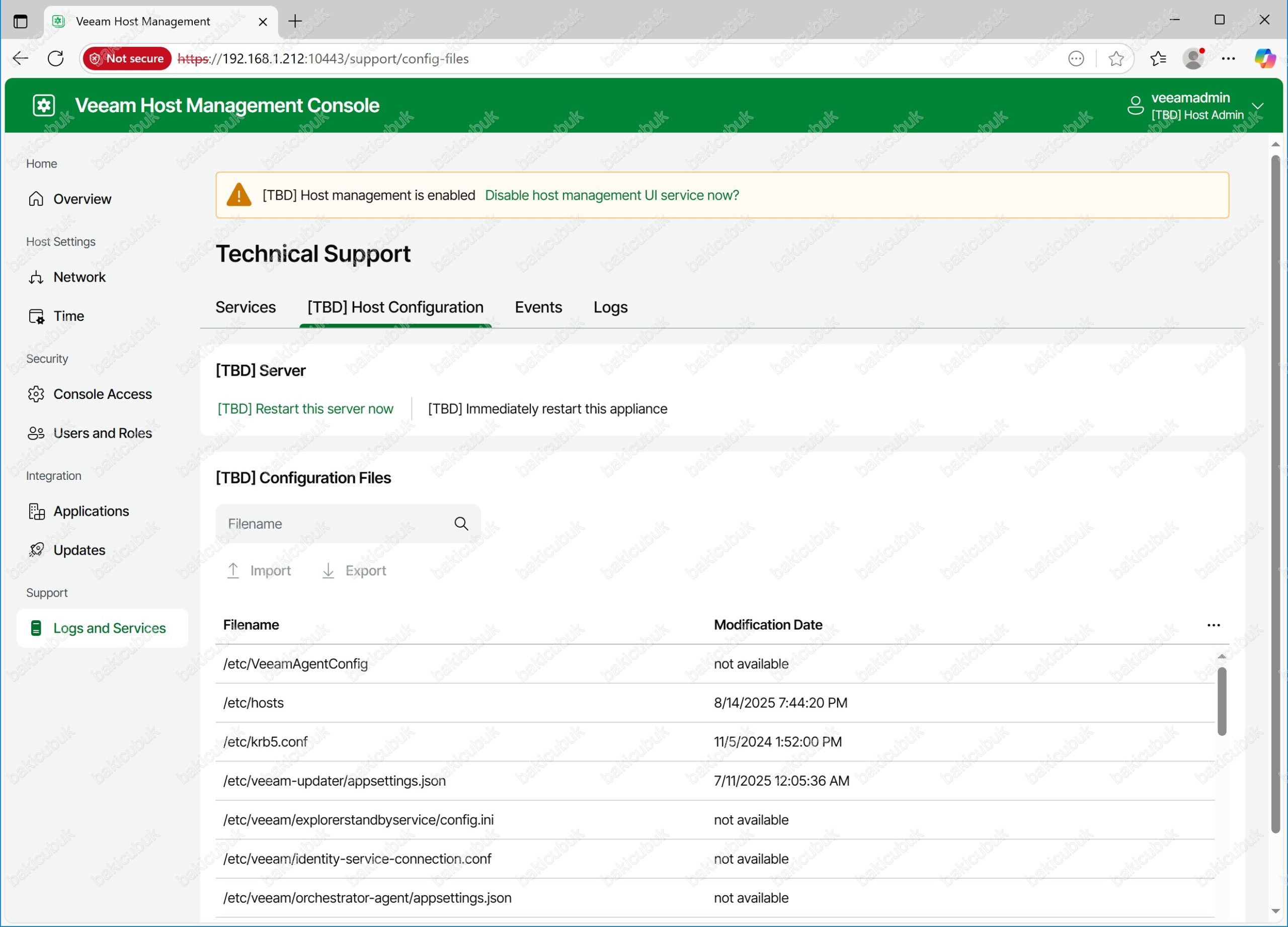Screen dimensions: 1288x927
Task: Click the Veeam console logo icon
Action: tap(44, 106)
